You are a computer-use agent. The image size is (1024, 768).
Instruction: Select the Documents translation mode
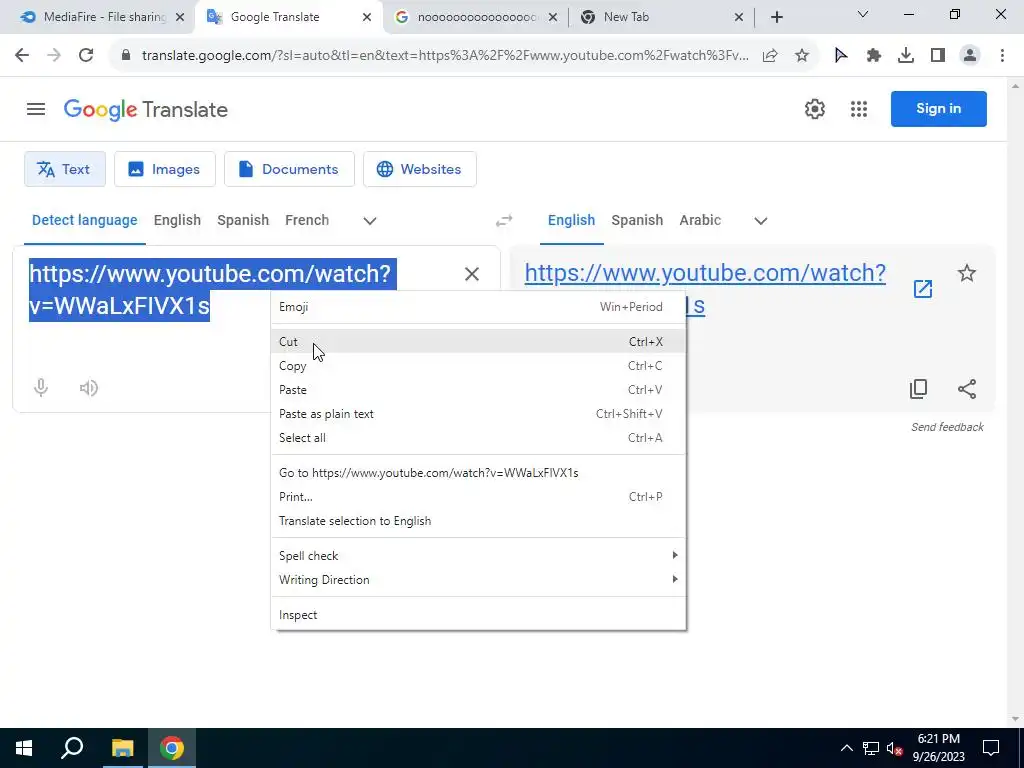[289, 169]
